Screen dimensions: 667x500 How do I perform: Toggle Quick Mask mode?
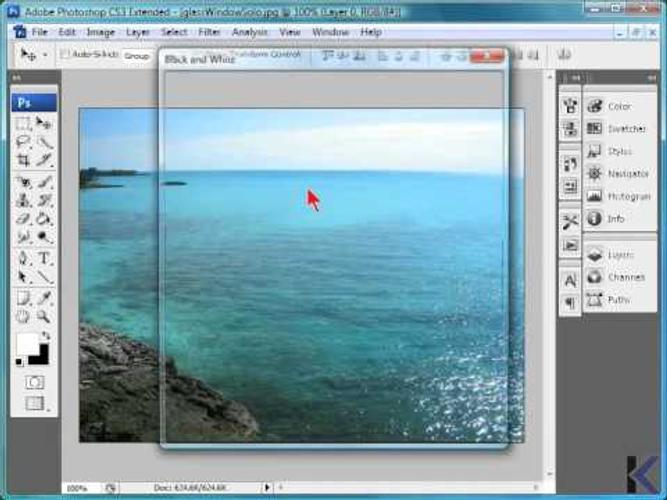tap(34, 382)
